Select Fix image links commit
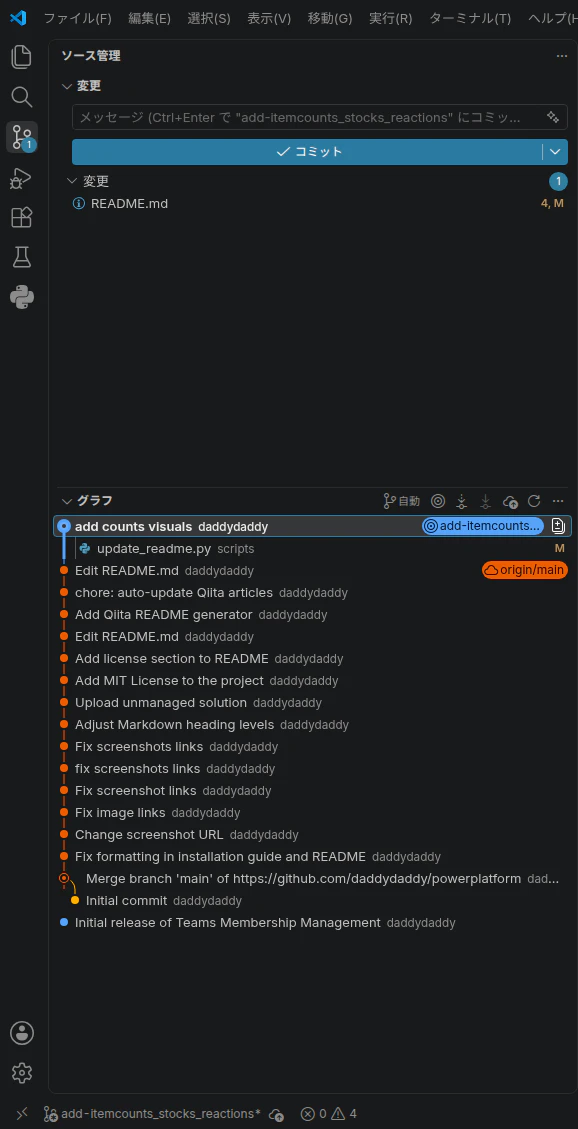Image resolution: width=578 pixels, height=1129 pixels. 312,813
